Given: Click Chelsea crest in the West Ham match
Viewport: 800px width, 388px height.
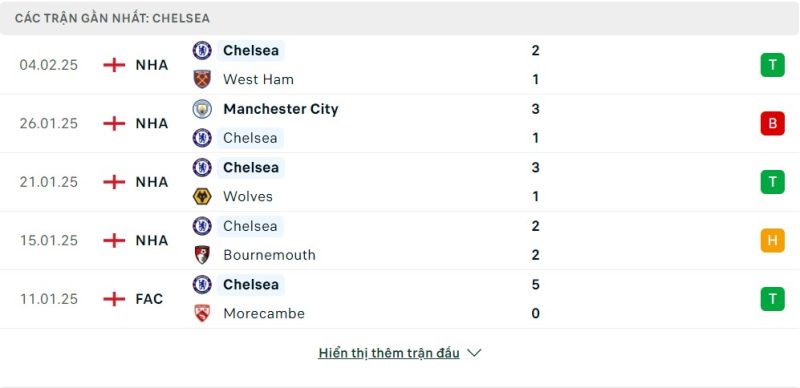Looking at the screenshot, I should click(x=202, y=50).
